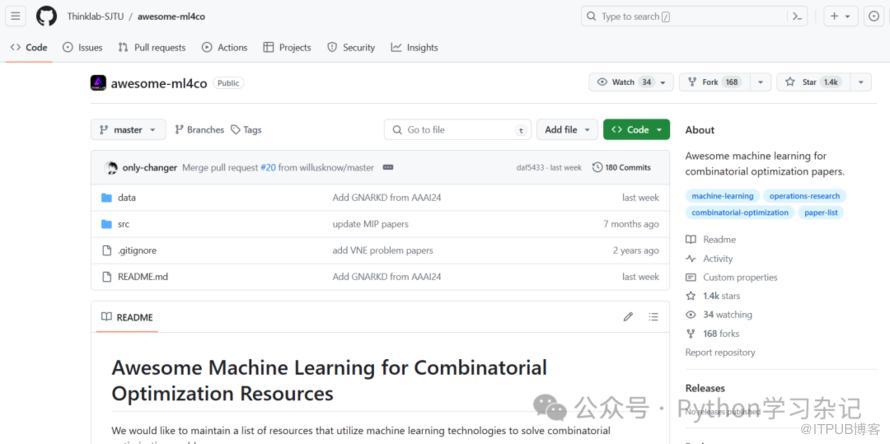This screenshot has width=890, height=444.
Task: Switch to the Insights tab
Action: point(414,47)
